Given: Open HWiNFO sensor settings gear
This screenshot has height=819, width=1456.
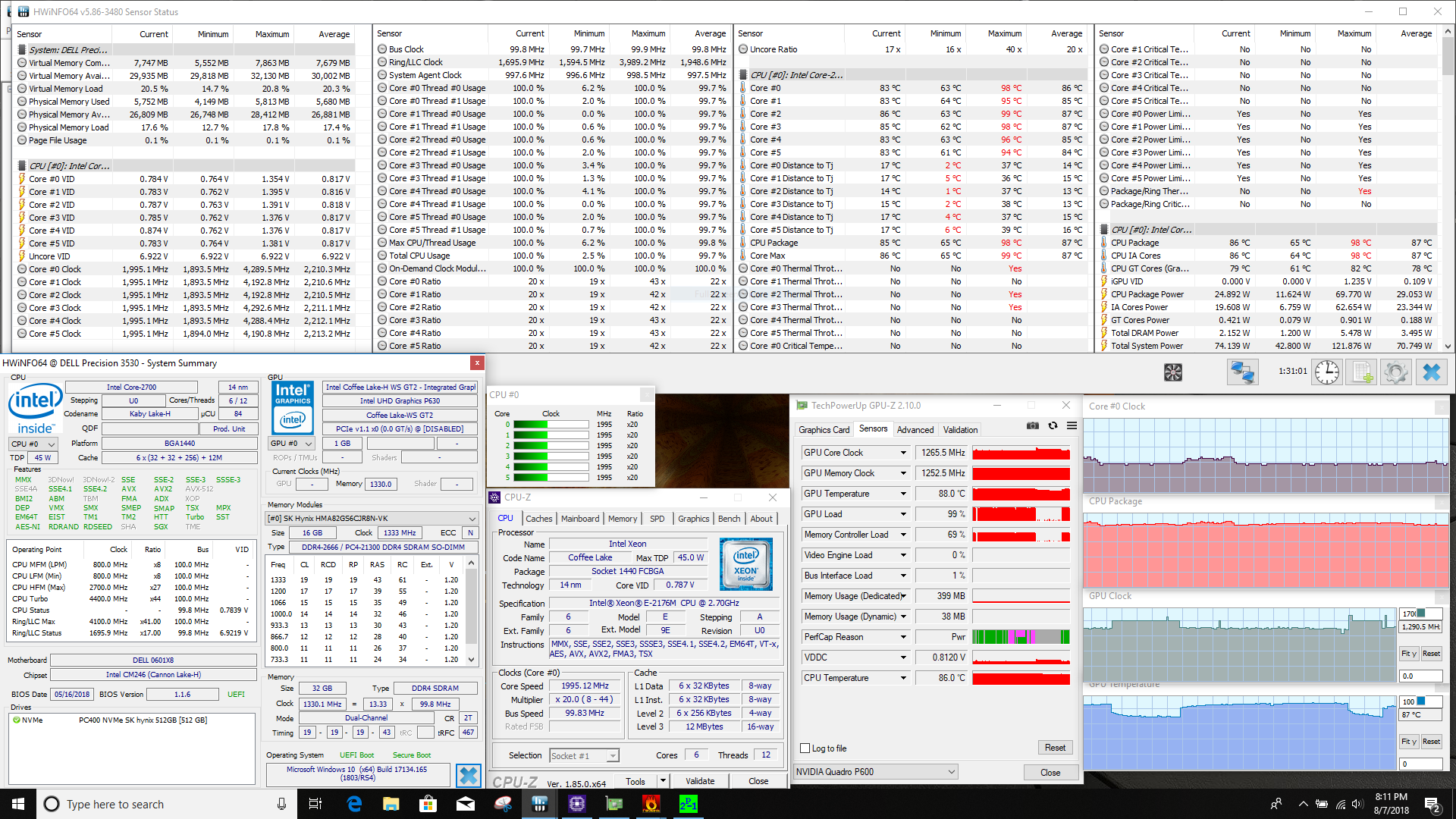Looking at the screenshot, I should click(1395, 372).
